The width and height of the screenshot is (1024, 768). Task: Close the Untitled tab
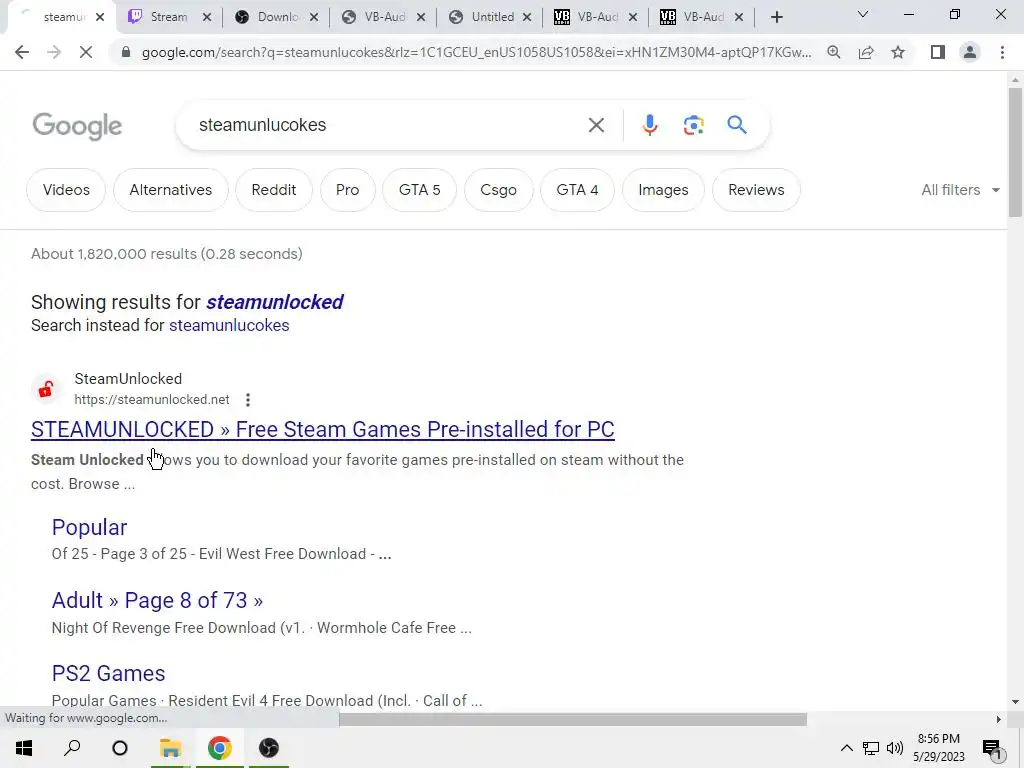(x=527, y=17)
